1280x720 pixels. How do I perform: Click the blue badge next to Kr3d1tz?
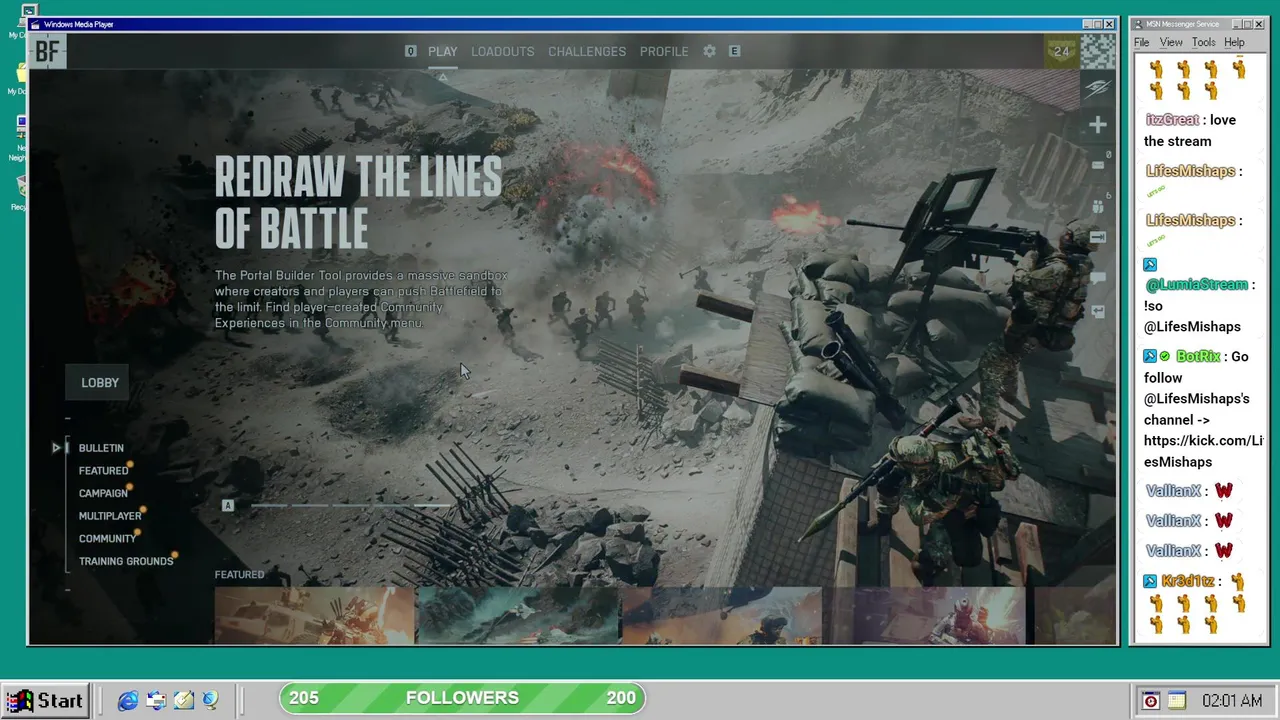tap(1150, 581)
